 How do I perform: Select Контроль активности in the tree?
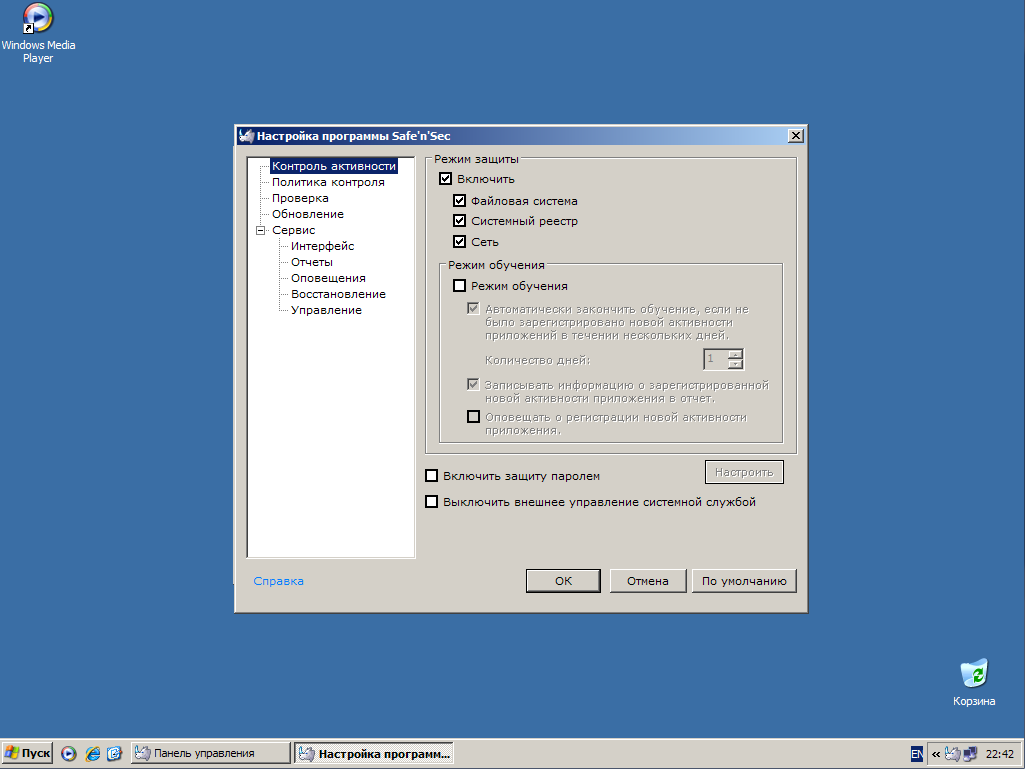[333, 166]
